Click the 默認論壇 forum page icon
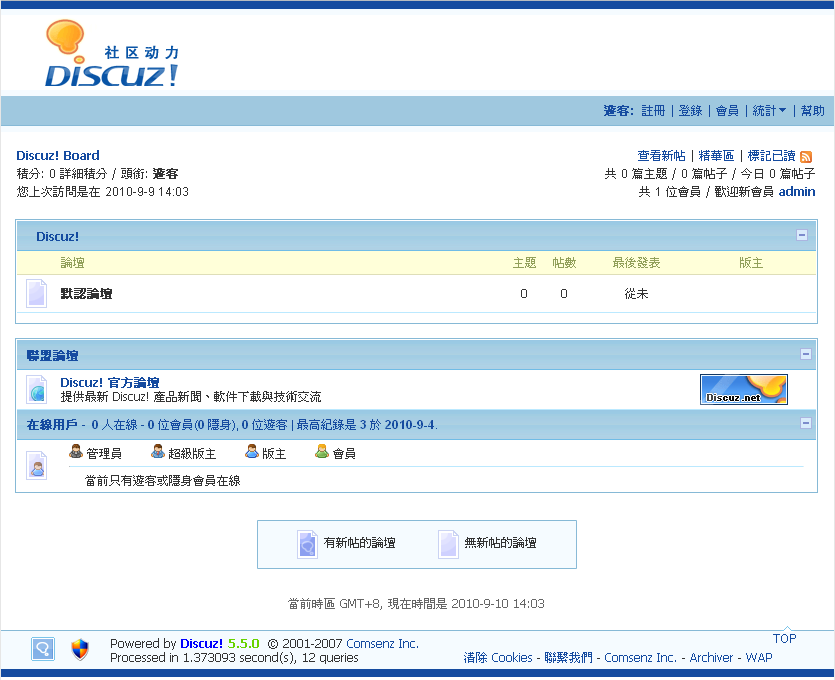The width and height of the screenshot is (835, 680). click(36, 293)
